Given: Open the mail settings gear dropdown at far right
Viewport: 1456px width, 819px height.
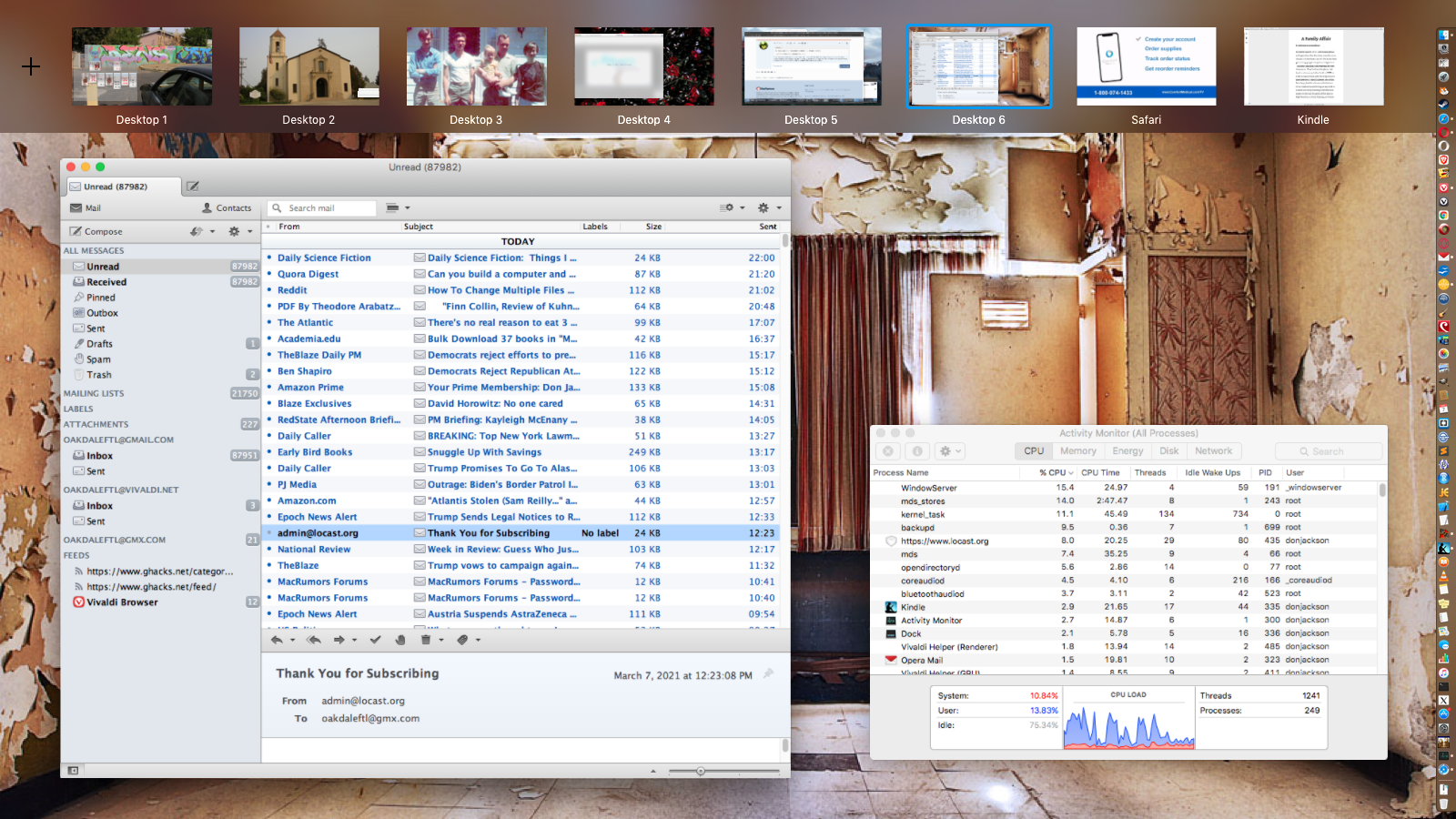Looking at the screenshot, I should (x=769, y=207).
